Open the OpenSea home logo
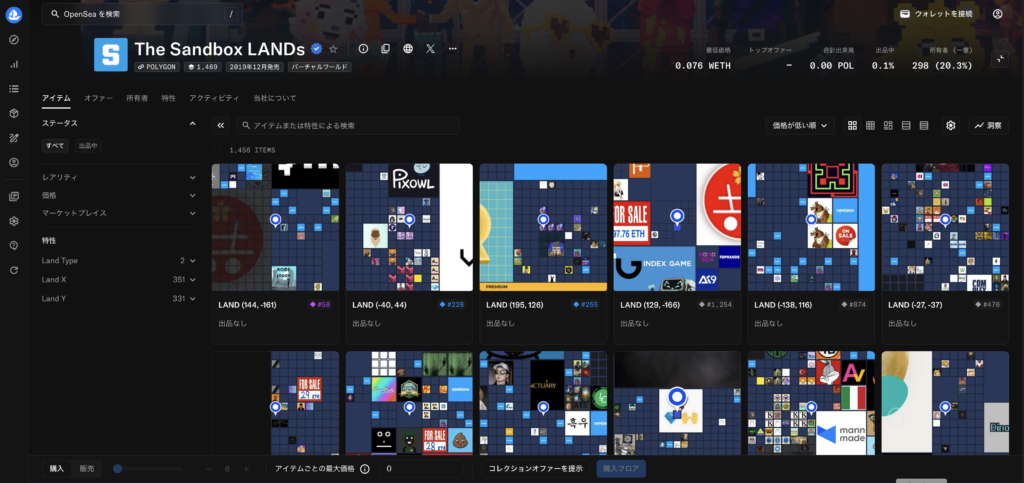The width and height of the screenshot is (1024, 483). (14, 15)
